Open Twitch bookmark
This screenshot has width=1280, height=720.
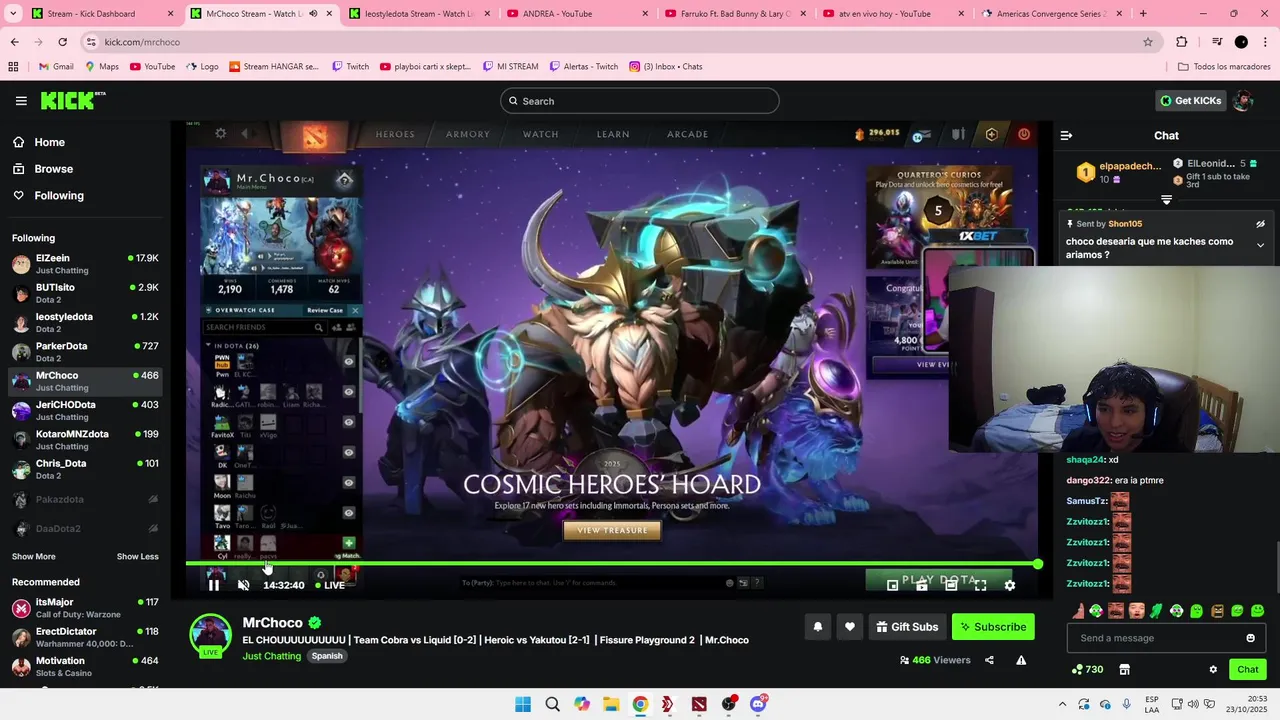point(351,67)
